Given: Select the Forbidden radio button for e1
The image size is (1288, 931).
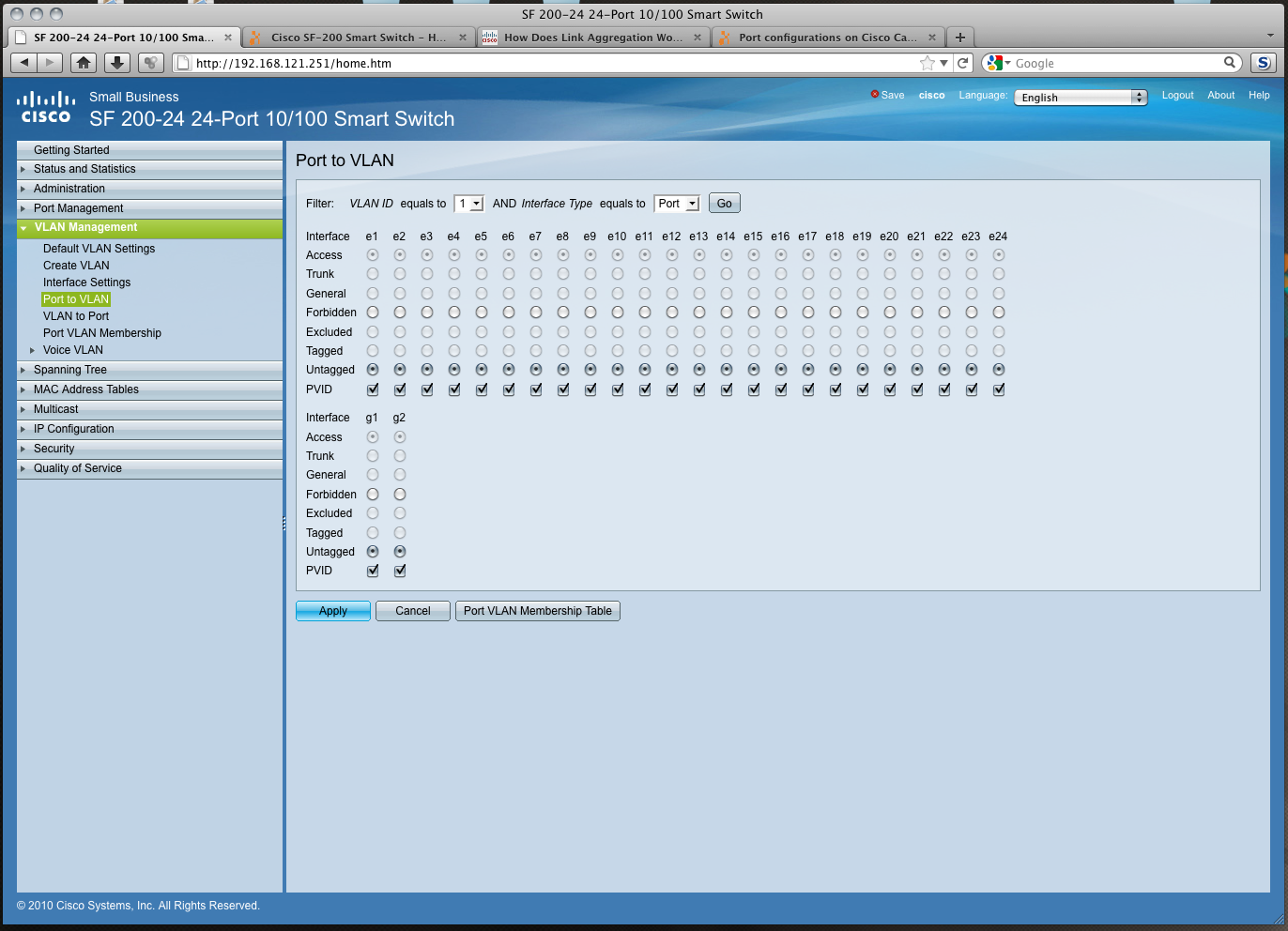Looking at the screenshot, I should [373, 313].
